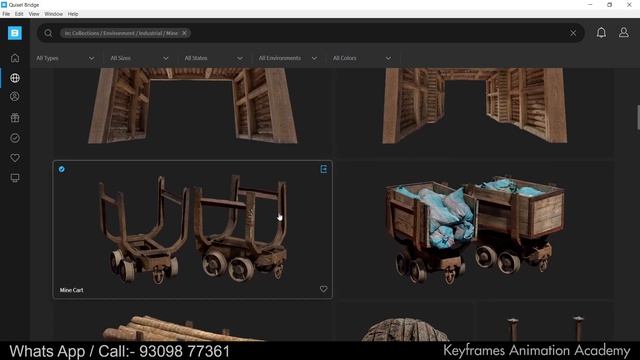Restore down the Quixel Bridge window
640x360 pixels.
click(609, 5)
